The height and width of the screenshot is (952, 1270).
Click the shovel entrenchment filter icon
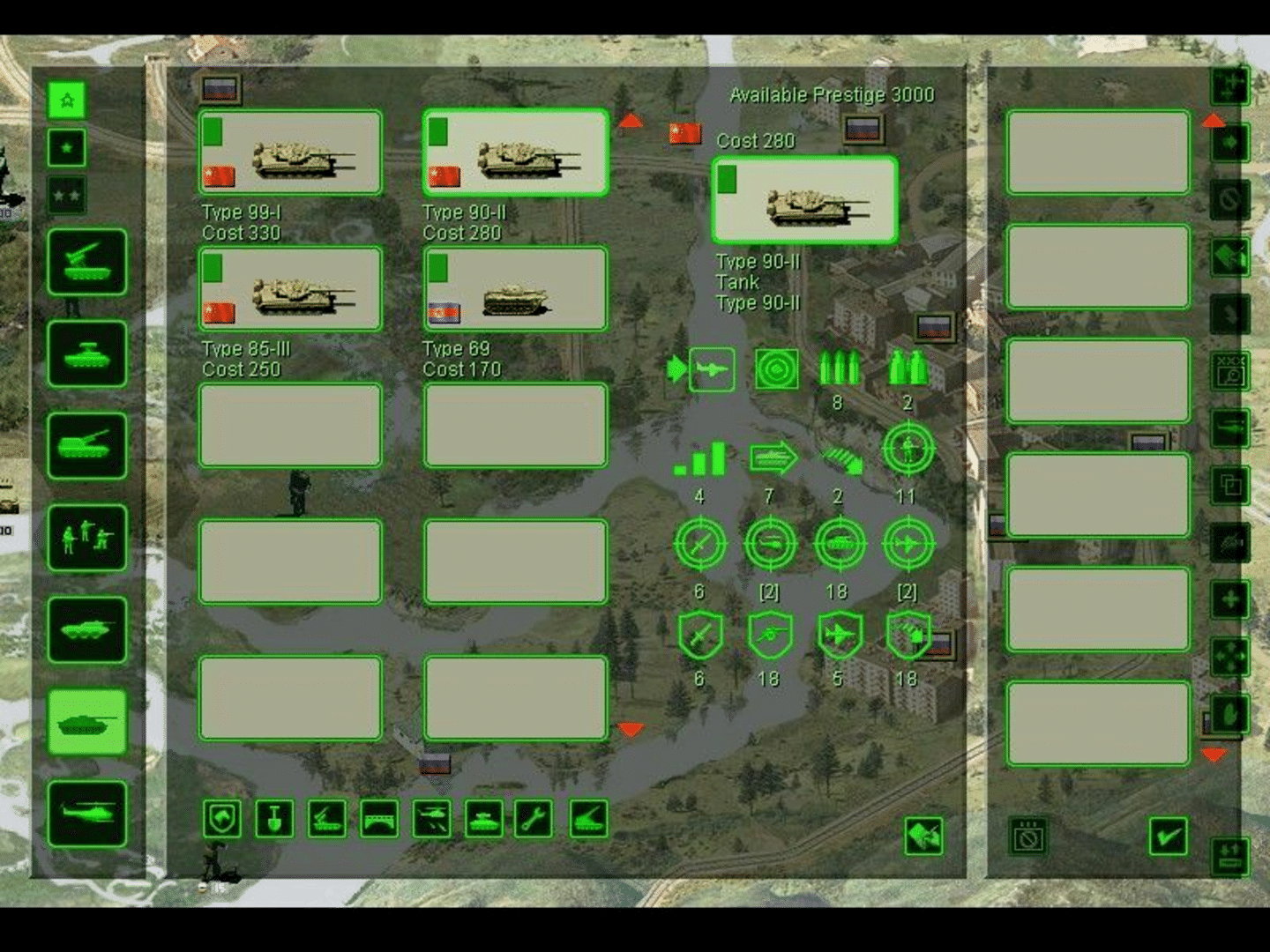click(274, 819)
